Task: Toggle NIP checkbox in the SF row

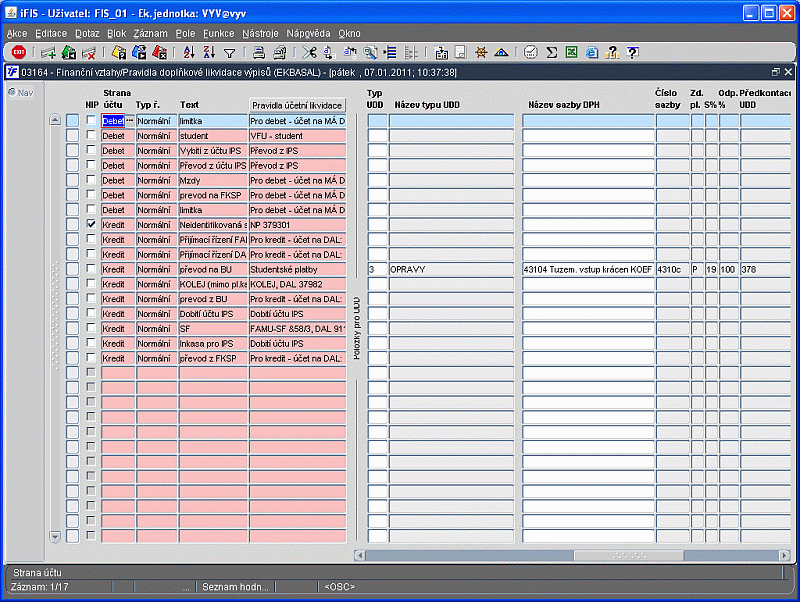Action: (x=91, y=328)
